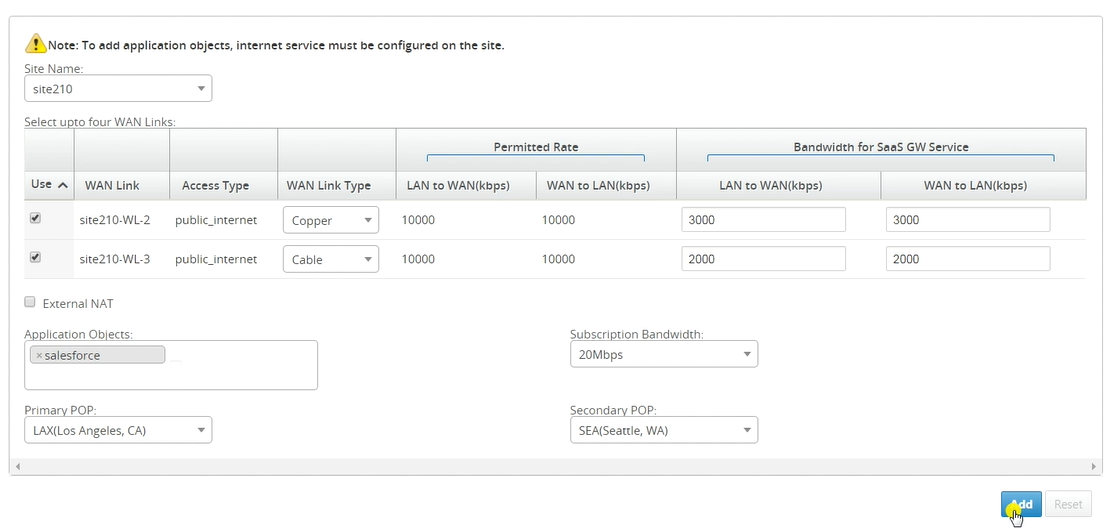Click the Add button

(x=1021, y=504)
